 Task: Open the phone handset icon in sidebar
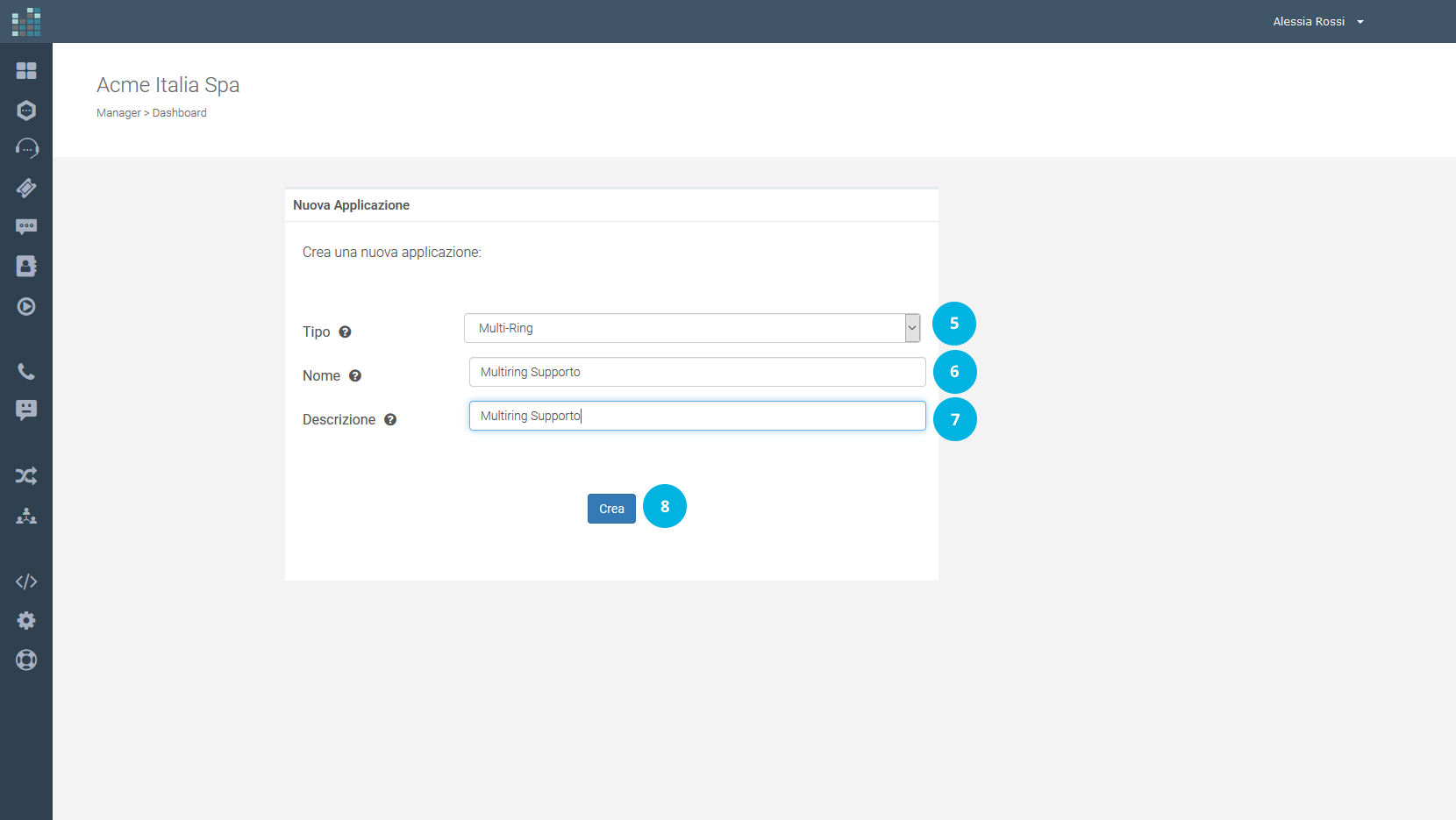click(x=26, y=372)
